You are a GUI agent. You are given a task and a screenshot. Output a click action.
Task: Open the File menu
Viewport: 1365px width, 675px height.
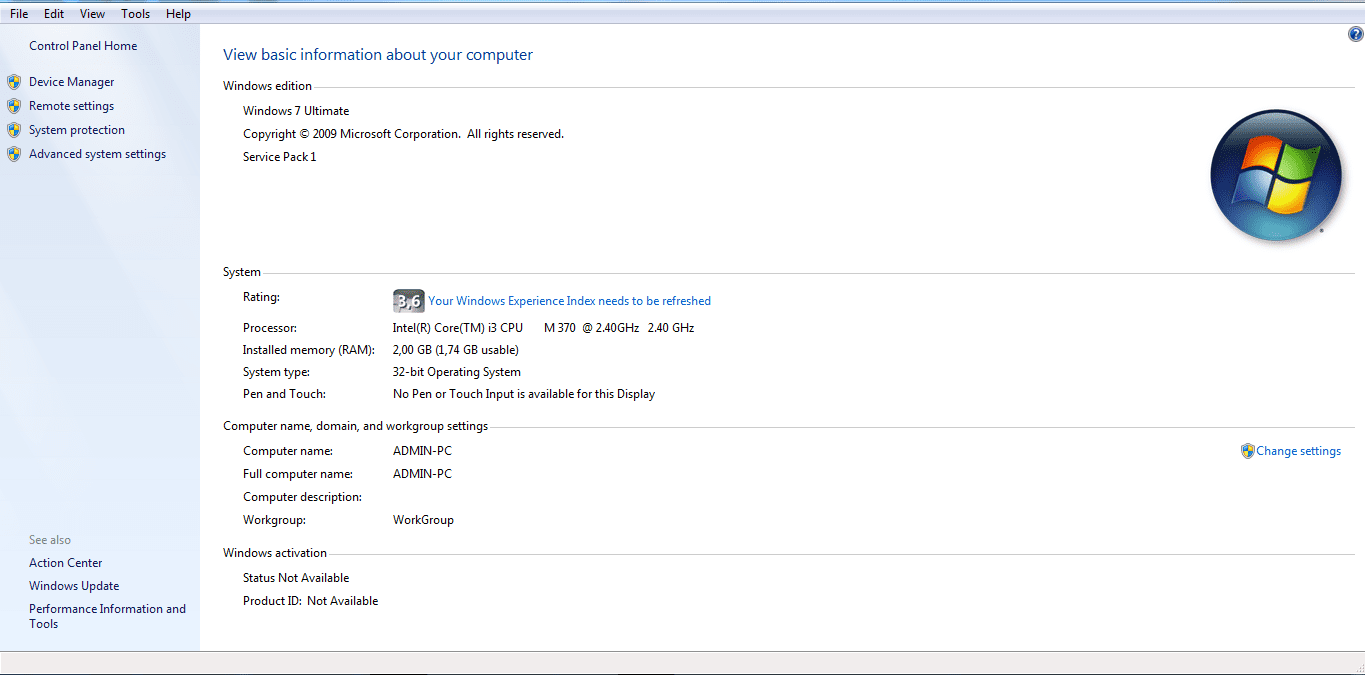(19, 14)
